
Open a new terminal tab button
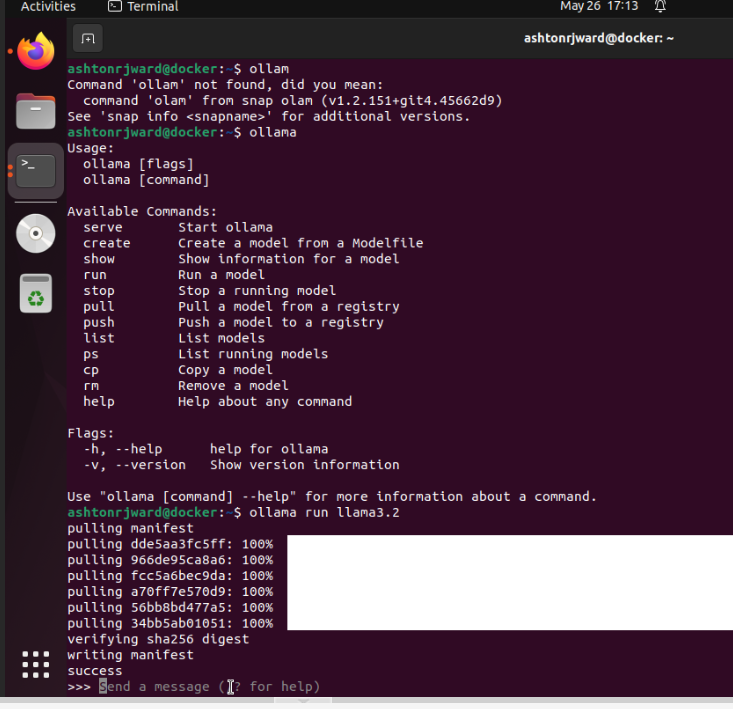coord(88,38)
